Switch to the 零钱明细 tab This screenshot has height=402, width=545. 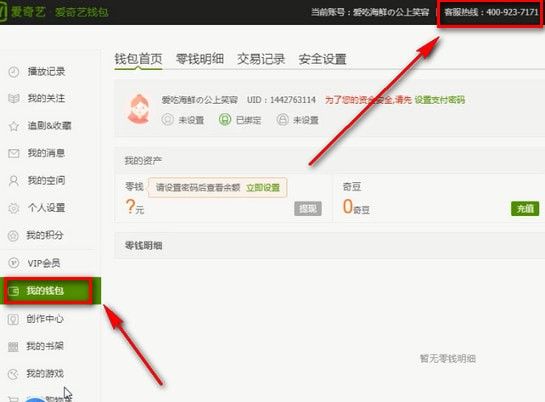click(200, 59)
